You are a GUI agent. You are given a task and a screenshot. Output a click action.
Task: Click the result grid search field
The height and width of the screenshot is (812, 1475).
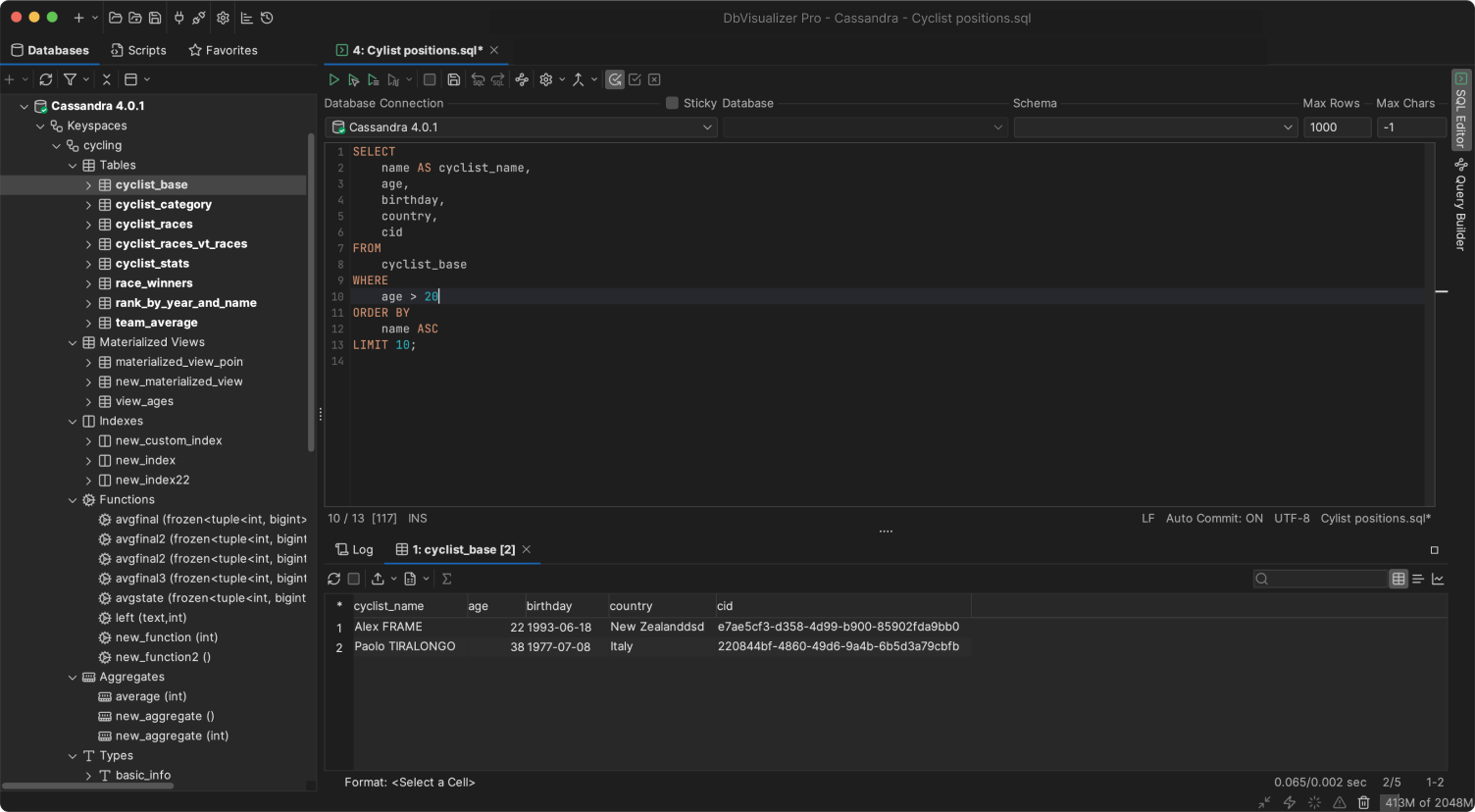(1320, 579)
